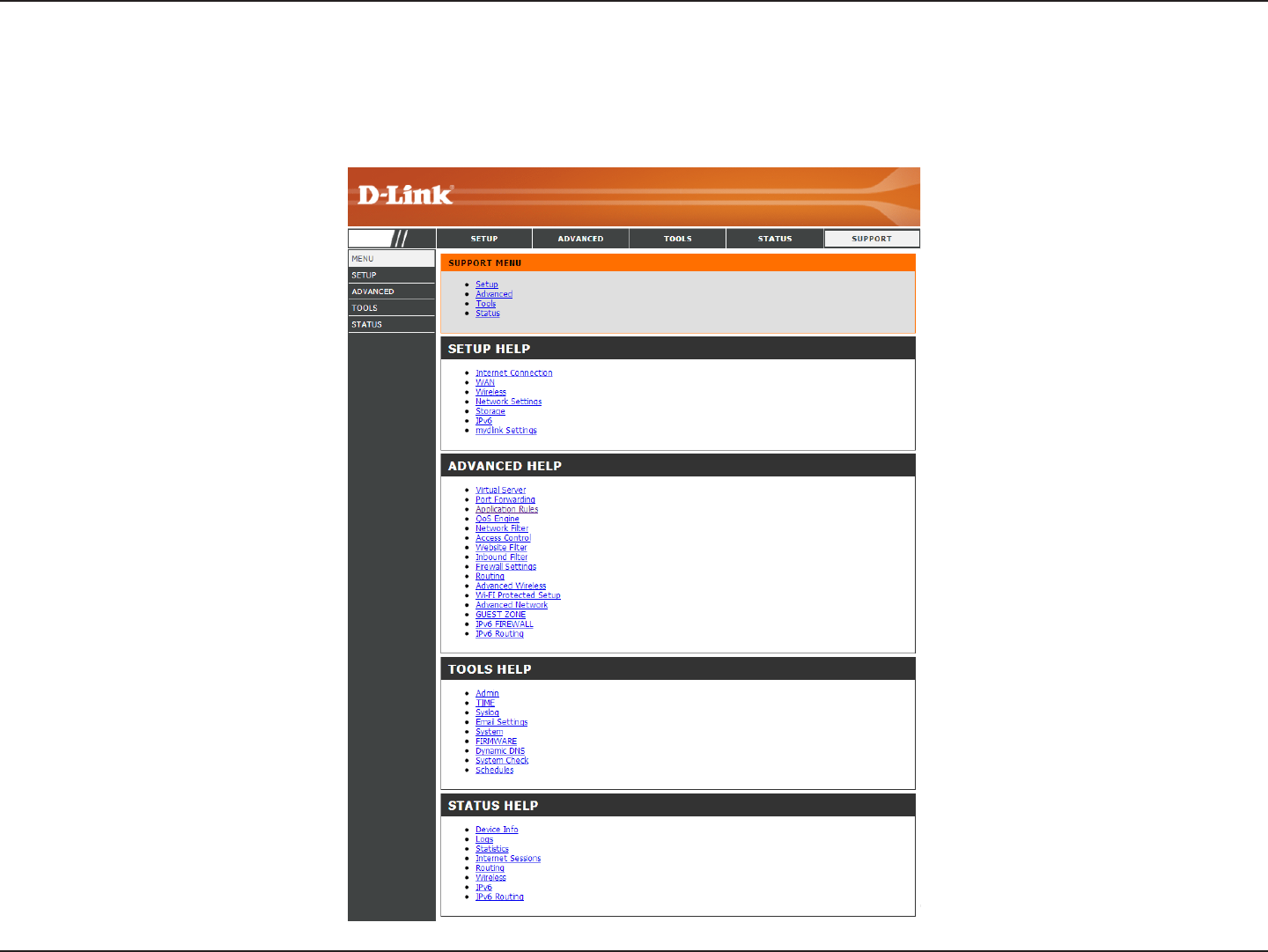
Task: Follow the Setup link under Support Menu
Action: tap(487, 284)
